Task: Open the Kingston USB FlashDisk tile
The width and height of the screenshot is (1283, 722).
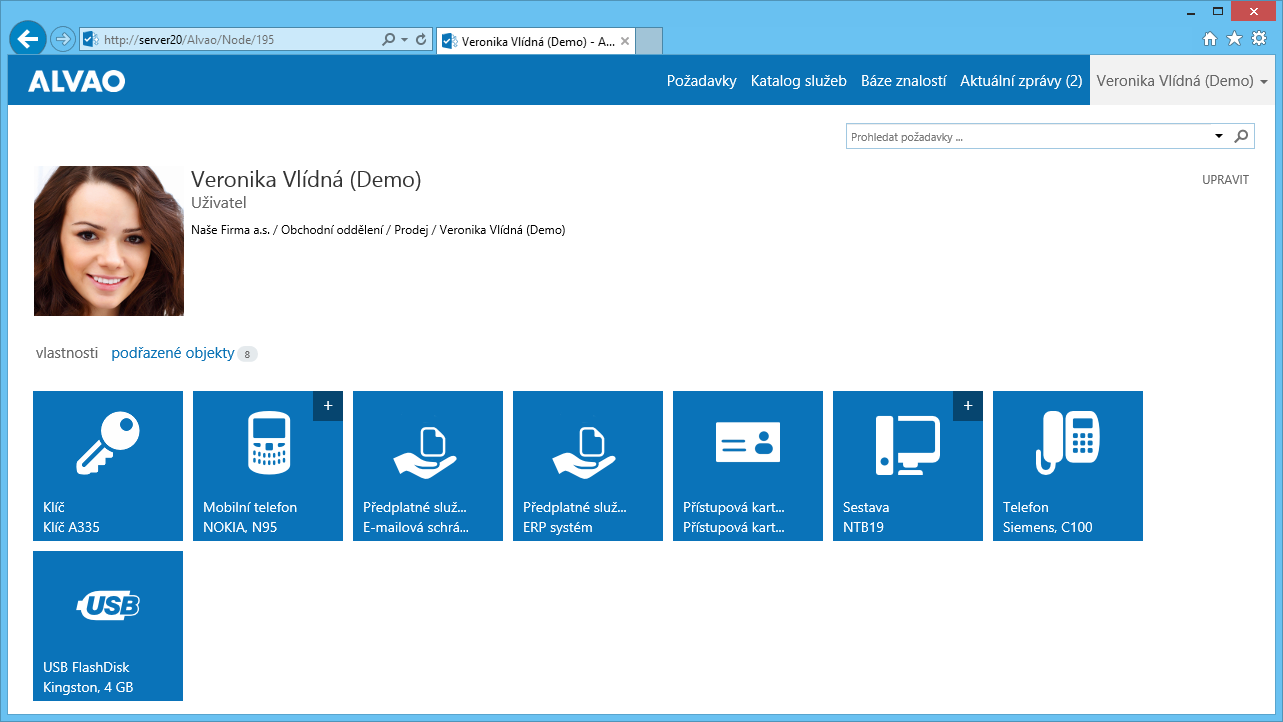Action: 108,626
